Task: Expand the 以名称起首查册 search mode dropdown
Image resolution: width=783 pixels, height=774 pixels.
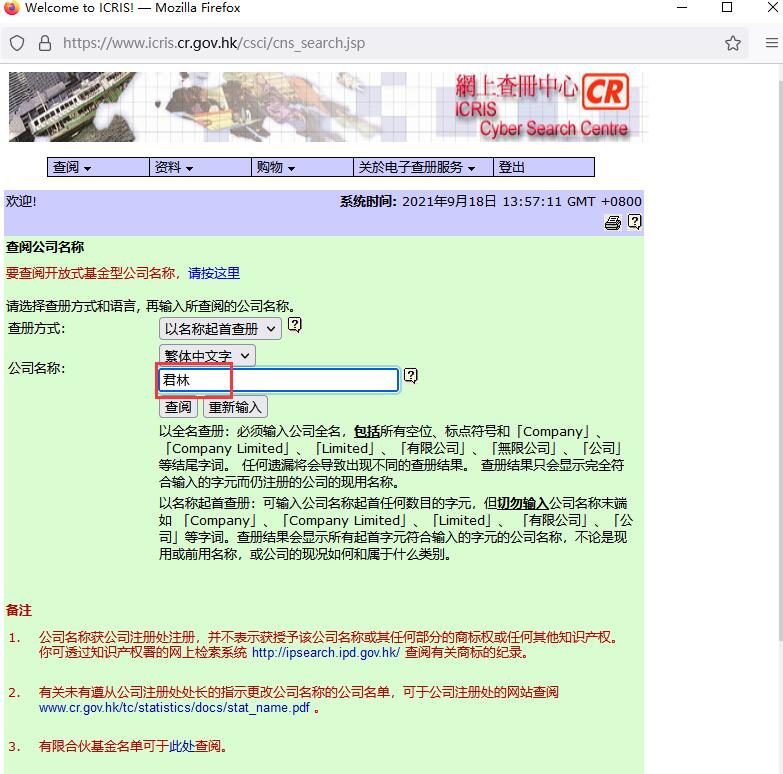Action: tap(219, 328)
